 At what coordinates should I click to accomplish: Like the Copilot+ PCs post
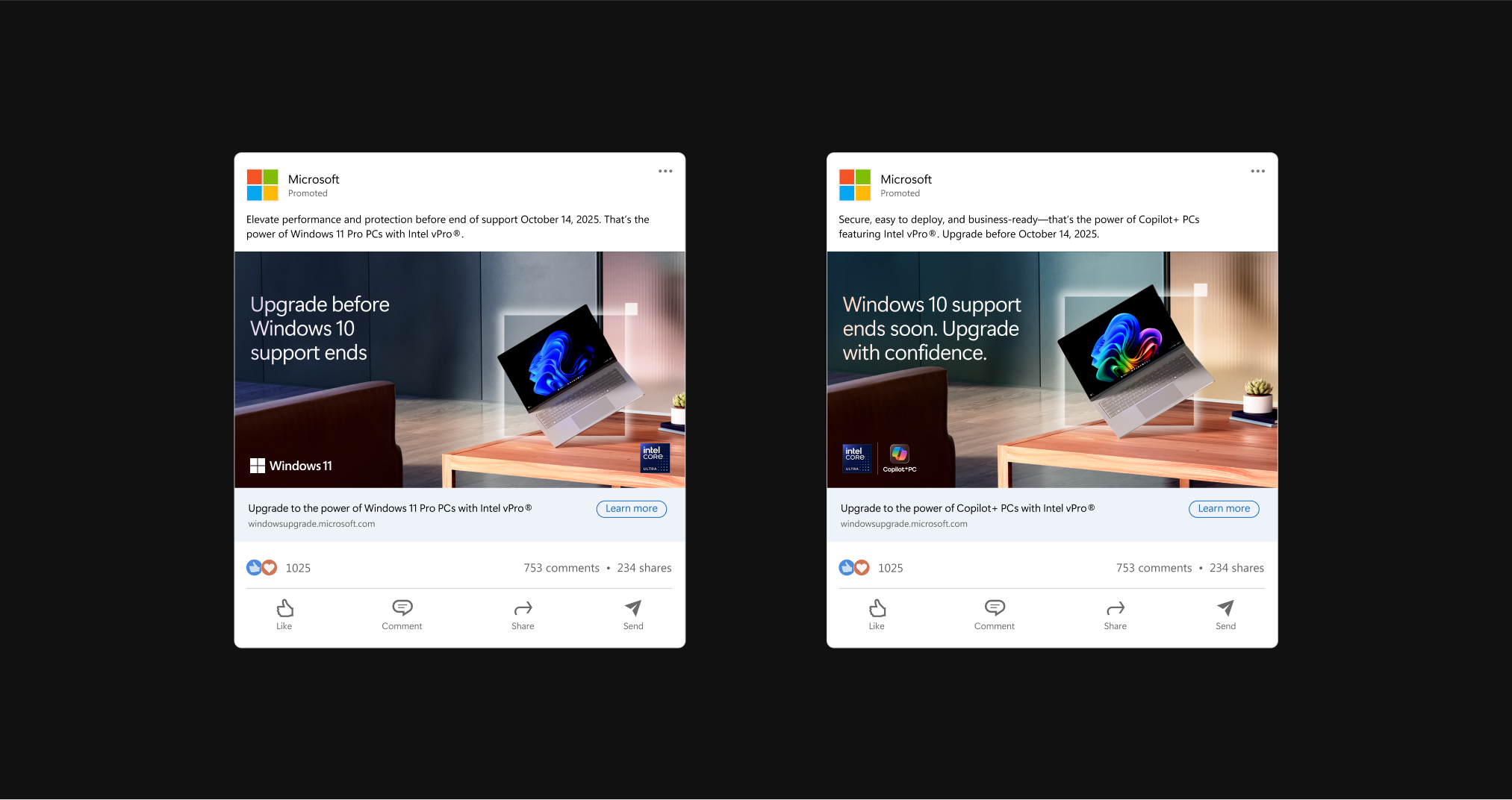pos(877,615)
